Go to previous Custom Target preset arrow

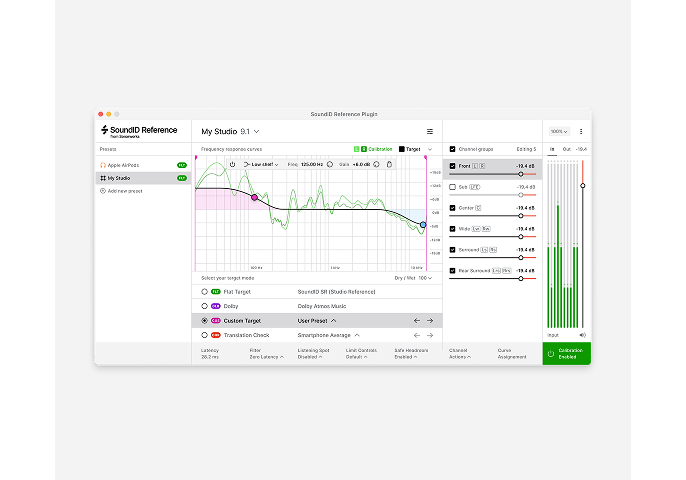417,321
